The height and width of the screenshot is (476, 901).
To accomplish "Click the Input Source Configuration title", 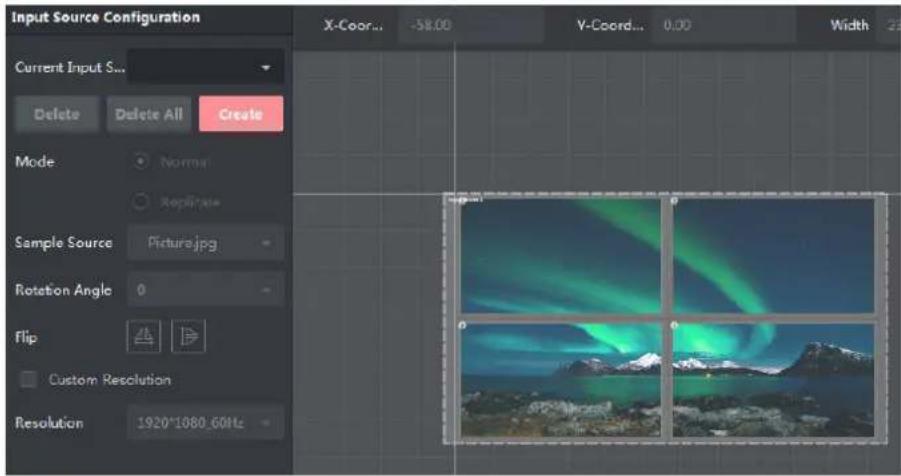I will click(x=106, y=18).
